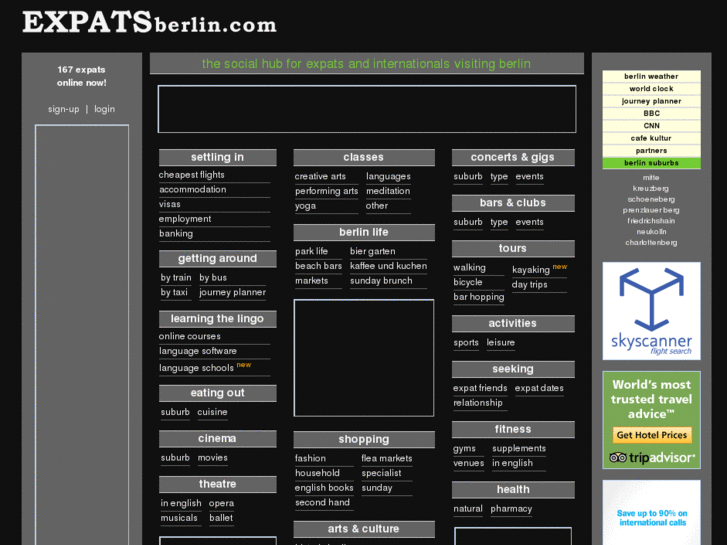Viewport: 727px width, 545px height.
Task: Open the mitte suburb link
Action: (651, 178)
